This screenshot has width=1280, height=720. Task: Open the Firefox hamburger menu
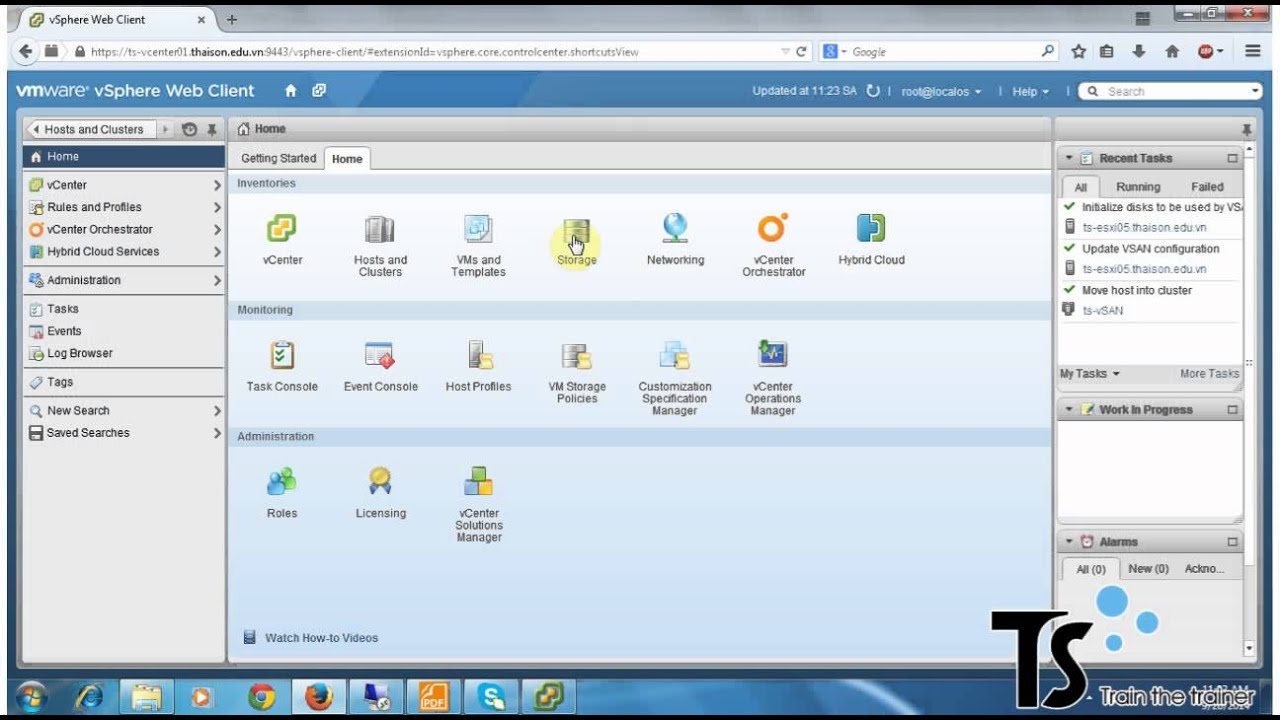pyautogui.click(x=1252, y=51)
